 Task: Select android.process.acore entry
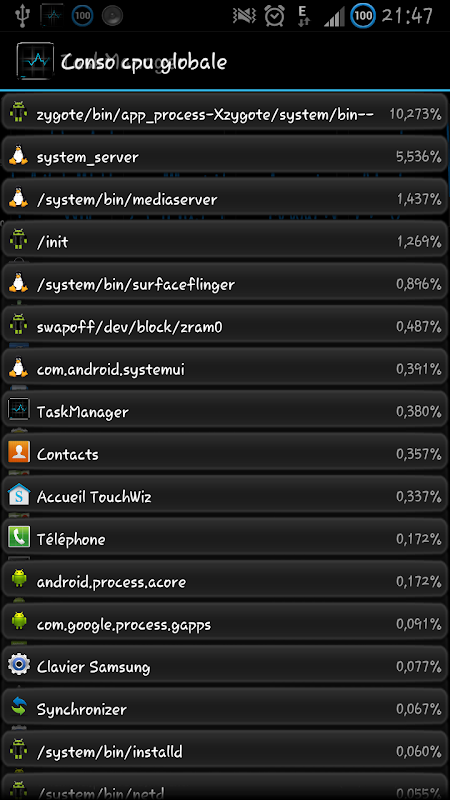[x=225, y=580]
